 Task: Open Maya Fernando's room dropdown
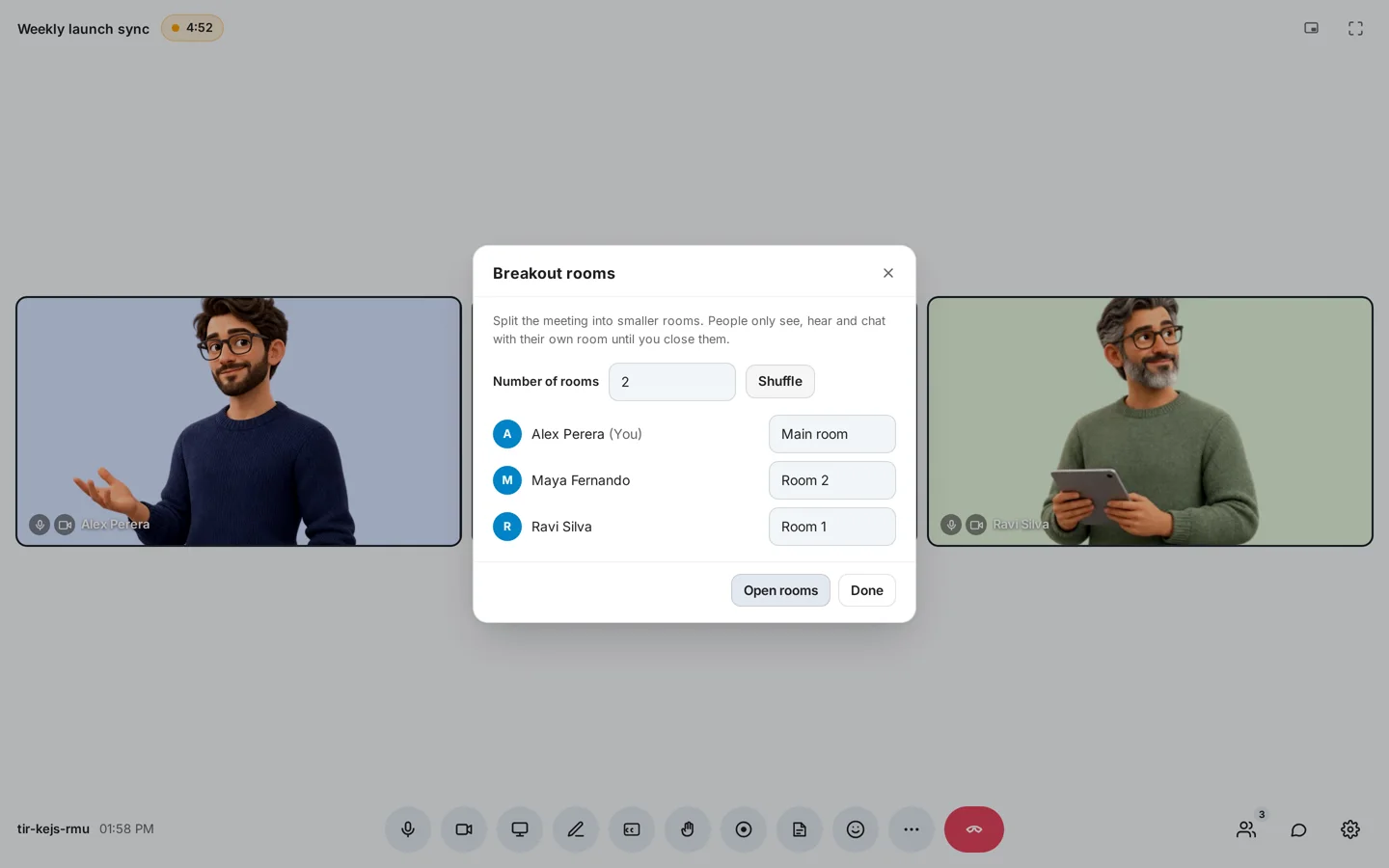(832, 480)
